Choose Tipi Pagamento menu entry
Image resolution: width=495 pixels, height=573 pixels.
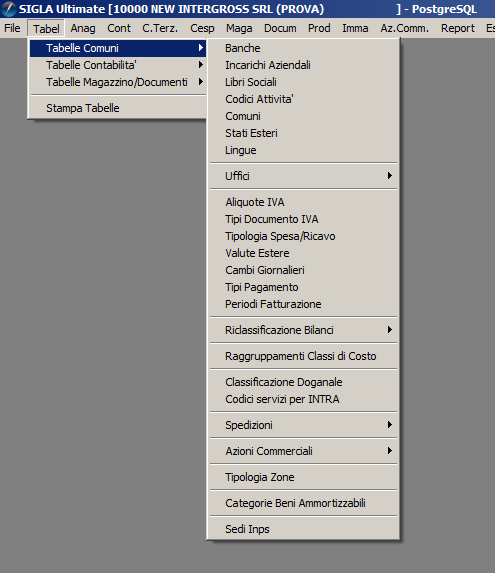pos(303,287)
